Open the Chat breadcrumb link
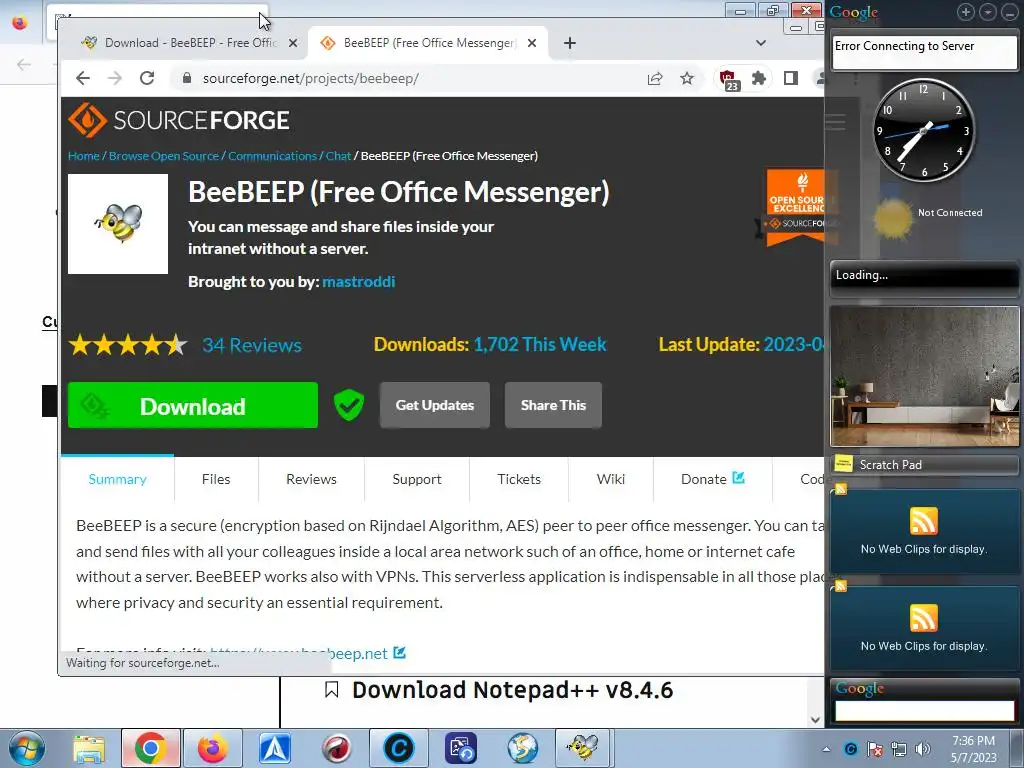The height and width of the screenshot is (768, 1024). [x=338, y=156]
